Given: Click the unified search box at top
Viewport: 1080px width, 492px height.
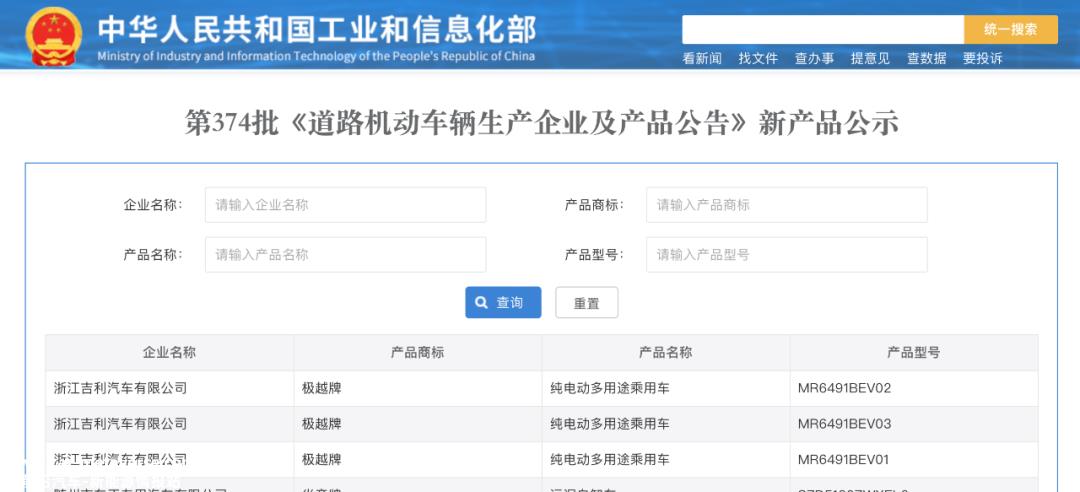Looking at the screenshot, I should click(x=822, y=30).
